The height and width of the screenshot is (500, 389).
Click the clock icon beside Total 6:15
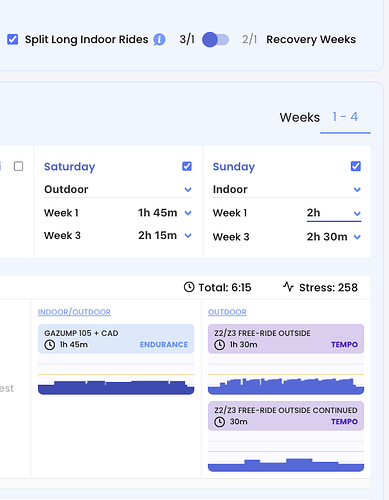pos(189,287)
